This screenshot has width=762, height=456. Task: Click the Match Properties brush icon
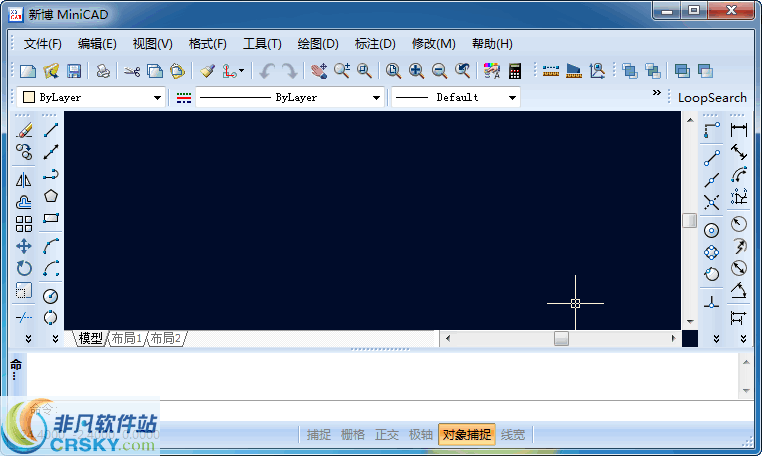pos(208,71)
